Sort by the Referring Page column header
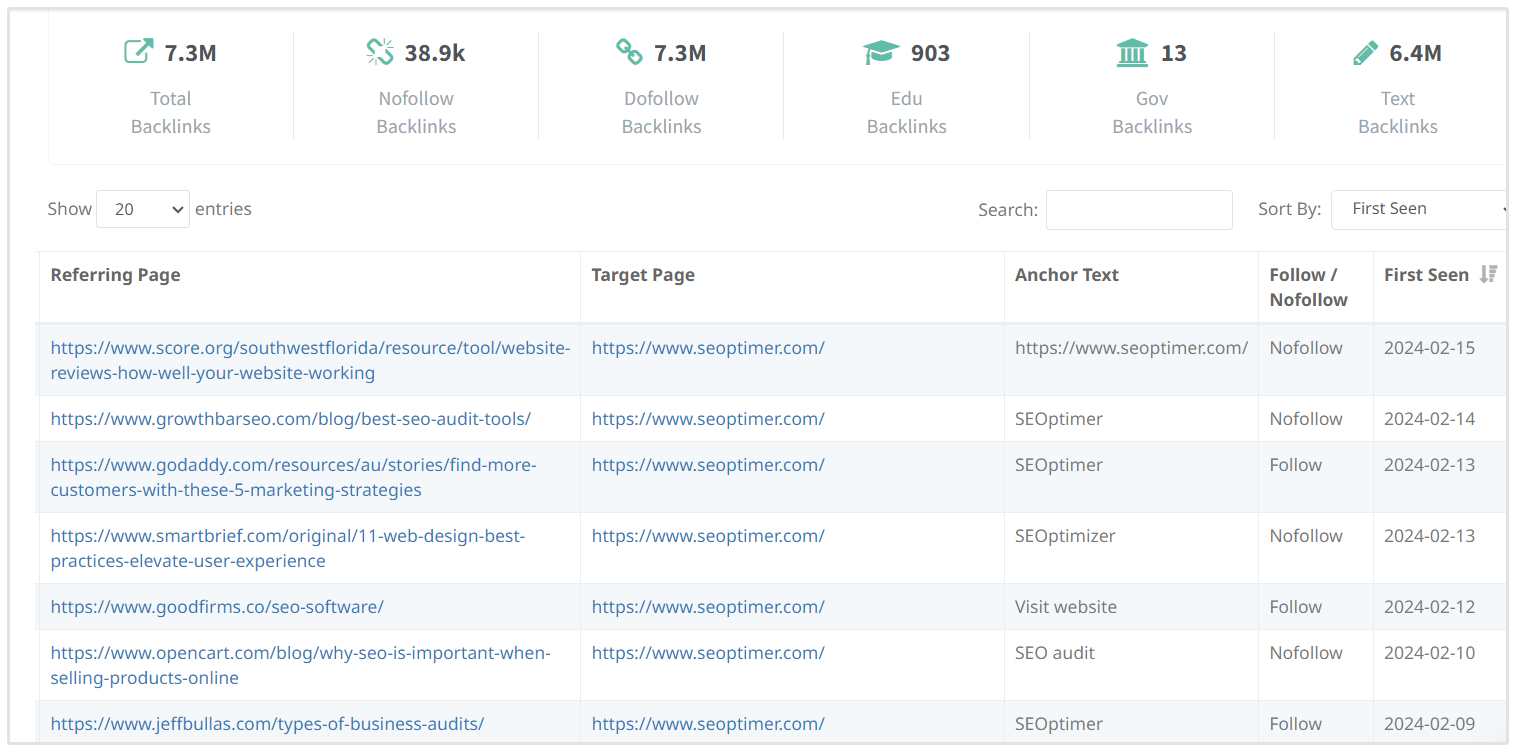Viewport: 1516px width, 752px height. click(x=116, y=275)
